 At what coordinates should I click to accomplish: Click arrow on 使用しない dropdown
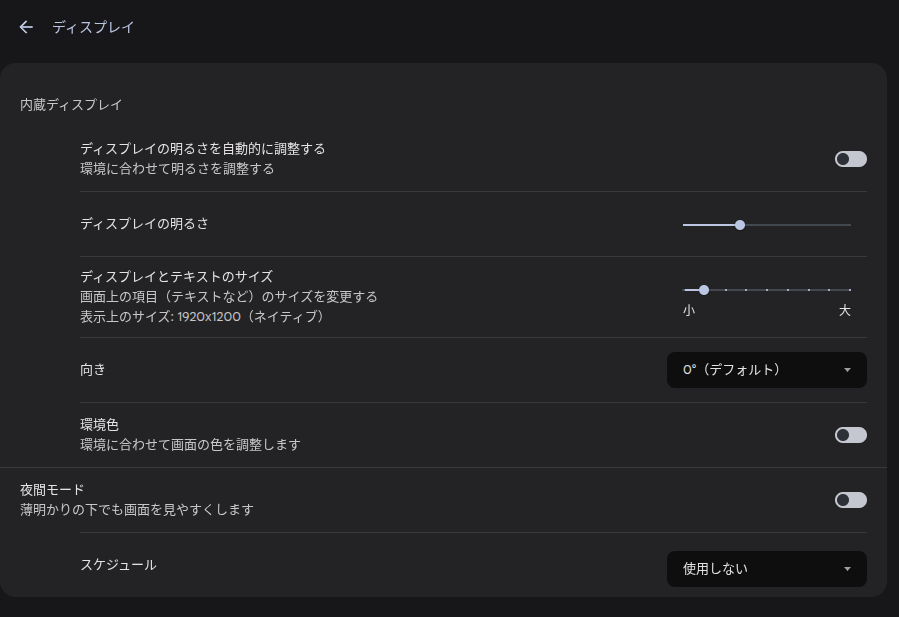click(x=847, y=569)
